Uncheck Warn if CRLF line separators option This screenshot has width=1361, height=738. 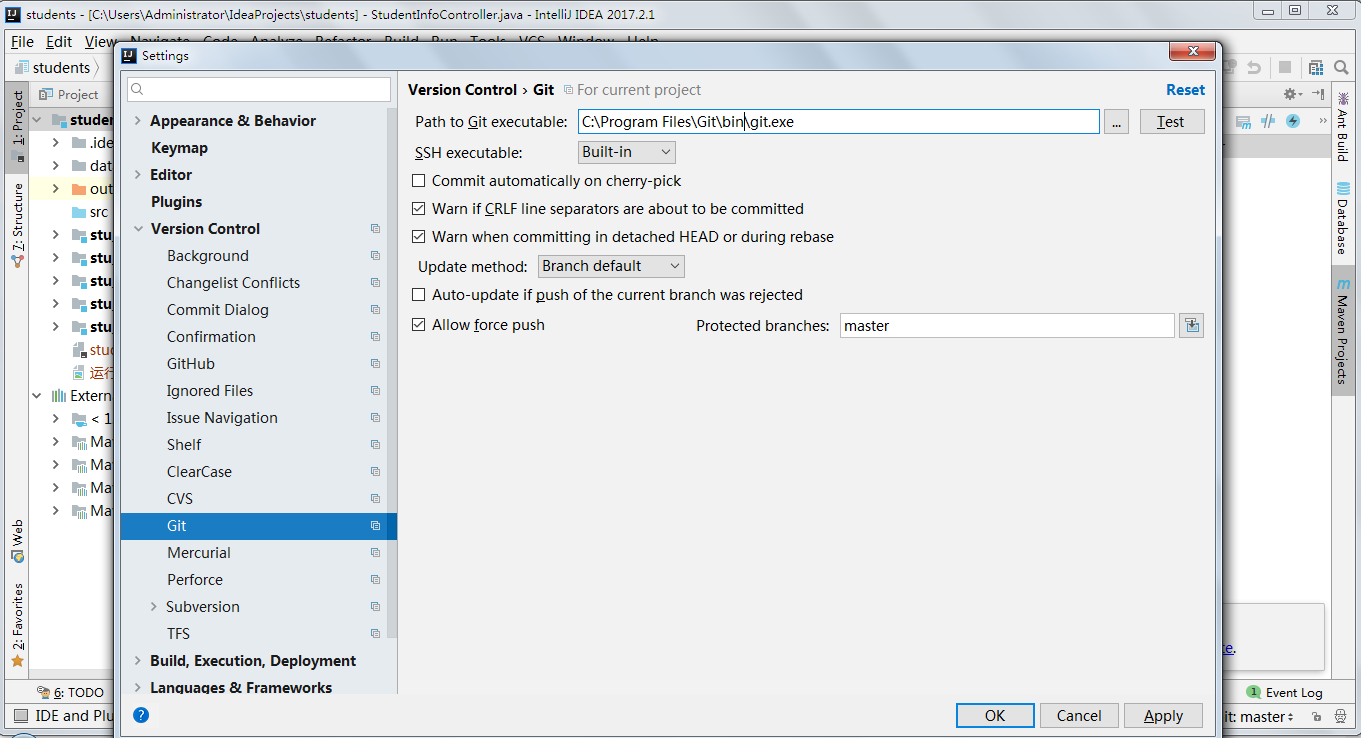(419, 209)
